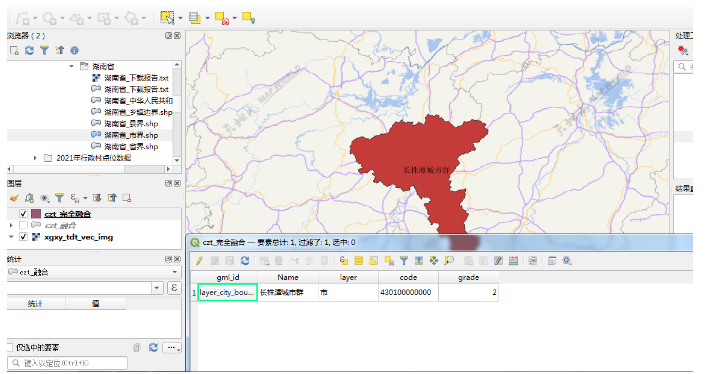
Task: Pan map to selected rows icon
Action: click(x=434, y=260)
